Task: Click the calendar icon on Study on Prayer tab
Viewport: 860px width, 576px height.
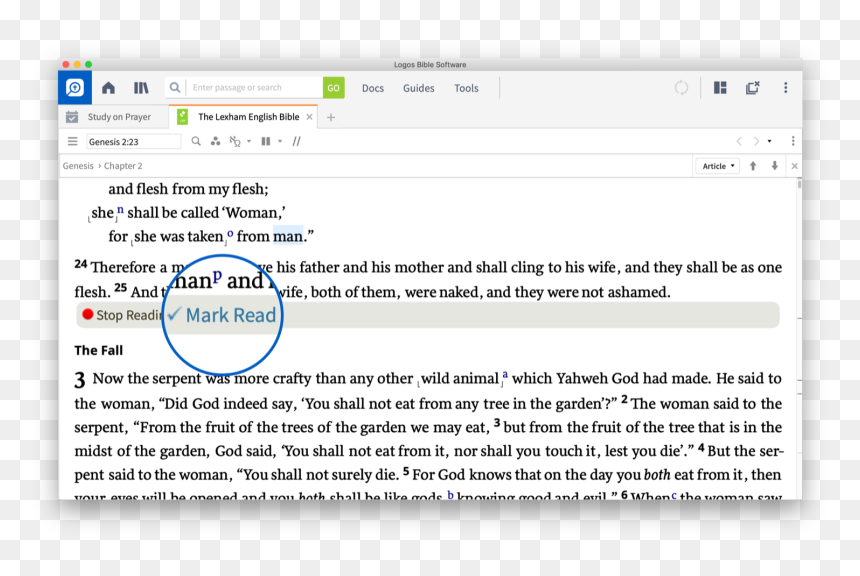Action: click(72, 117)
